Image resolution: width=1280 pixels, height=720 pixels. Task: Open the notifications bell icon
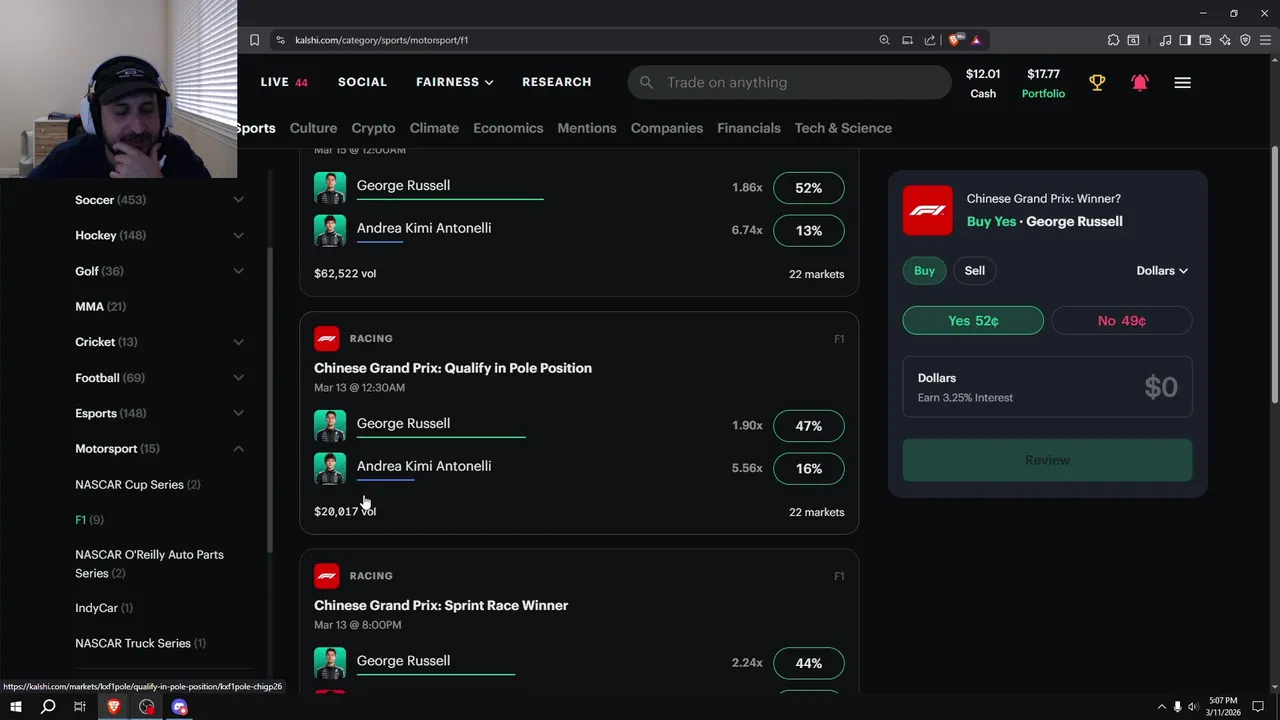[x=1139, y=83]
